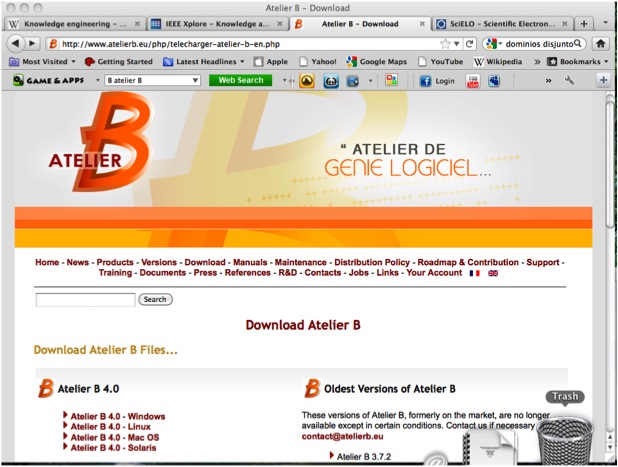The height and width of the screenshot is (467, 618).
Task: Expand the Game & Apps dropdown arrow
Action: coord(97,81)
